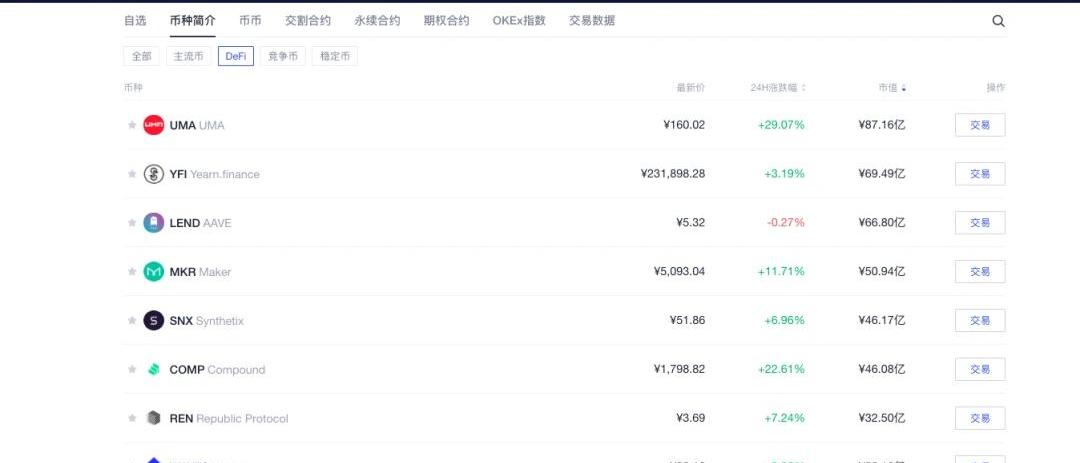
Task: Star YFI Yearn.finance as favorite
Action: tap(132, 174)
